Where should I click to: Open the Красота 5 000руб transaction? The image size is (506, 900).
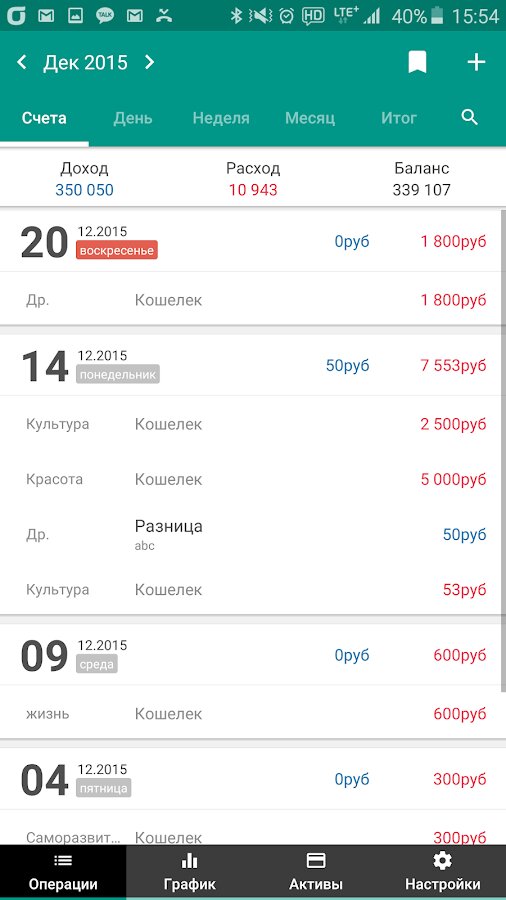pyautogui.click(x=253, y=479)
